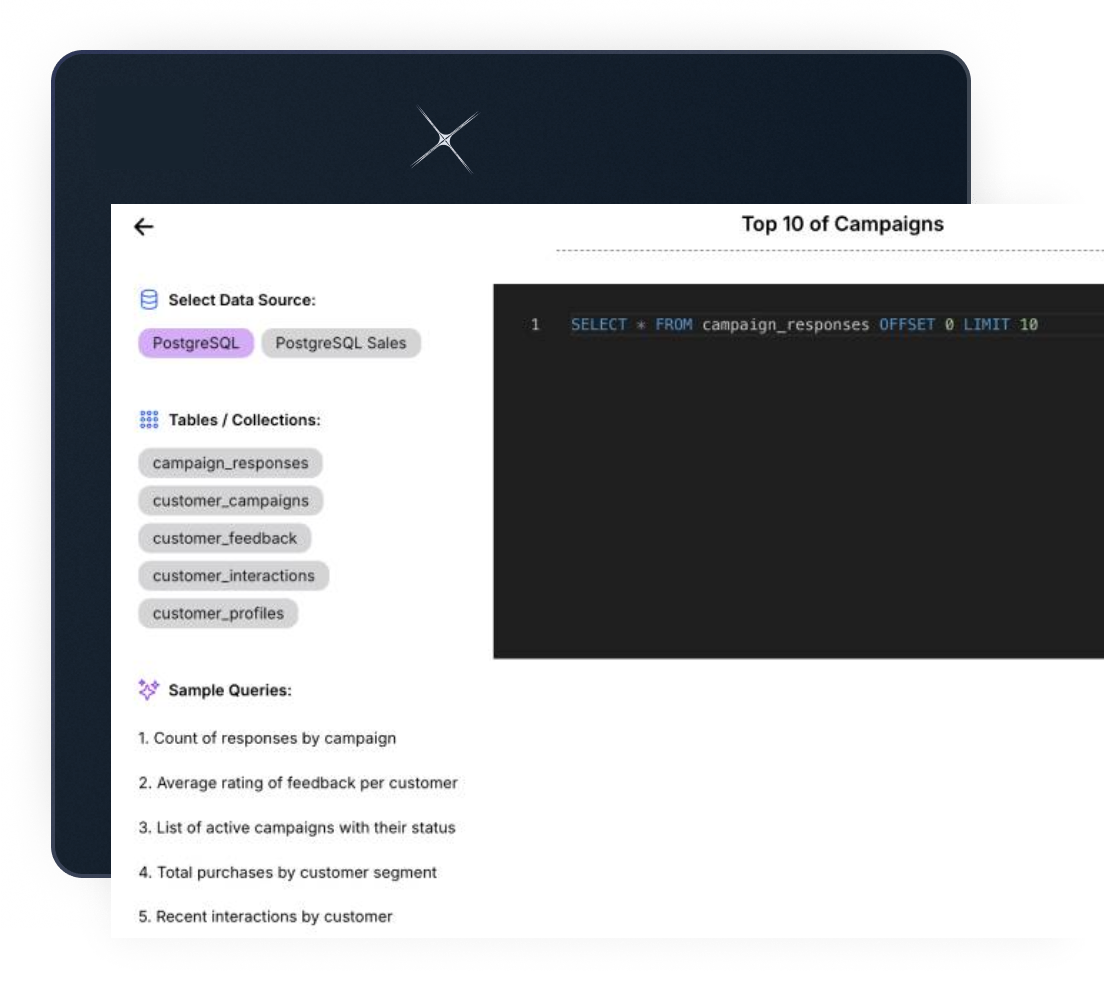Open sample query Count of responses by campaign

(x=268, y=738)
